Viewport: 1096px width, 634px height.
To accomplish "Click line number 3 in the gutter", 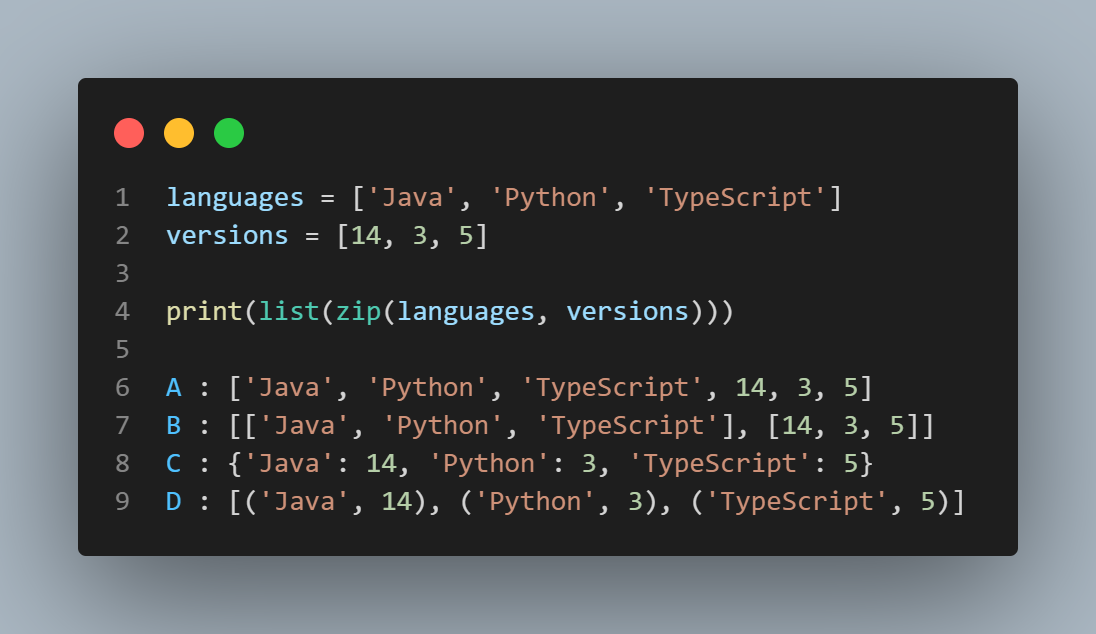I will pyautogui.click(x=122, y=273).
